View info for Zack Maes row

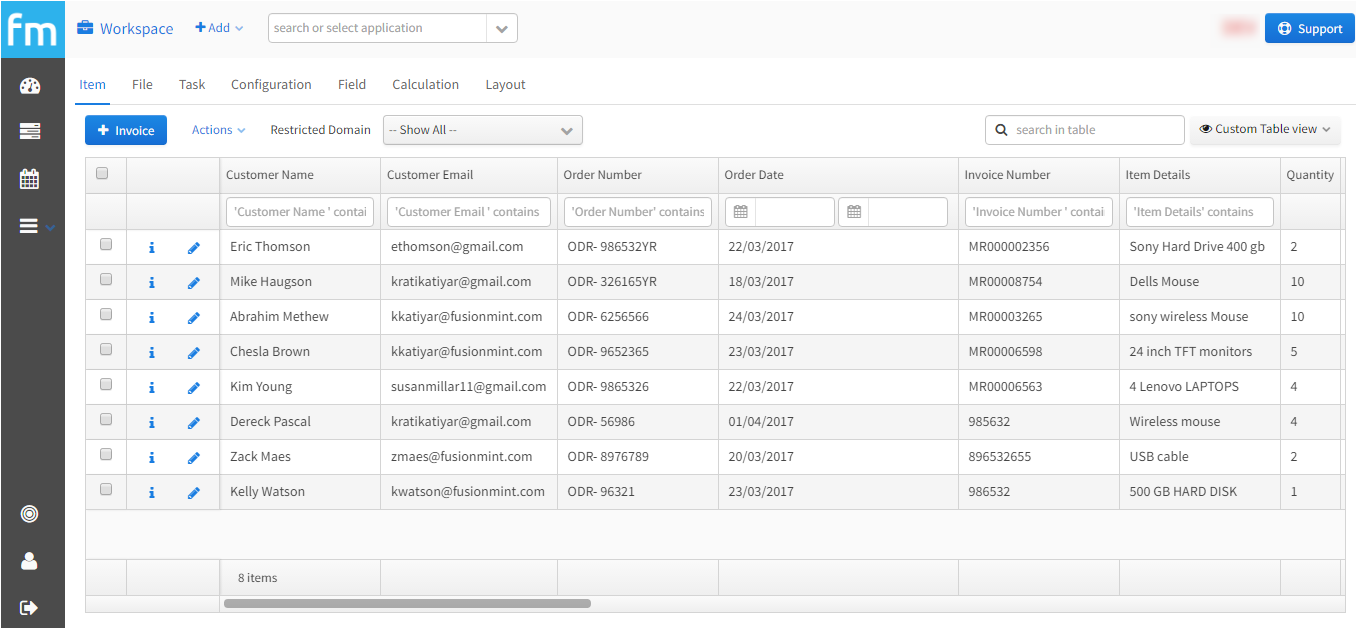(x=152, y=458)
